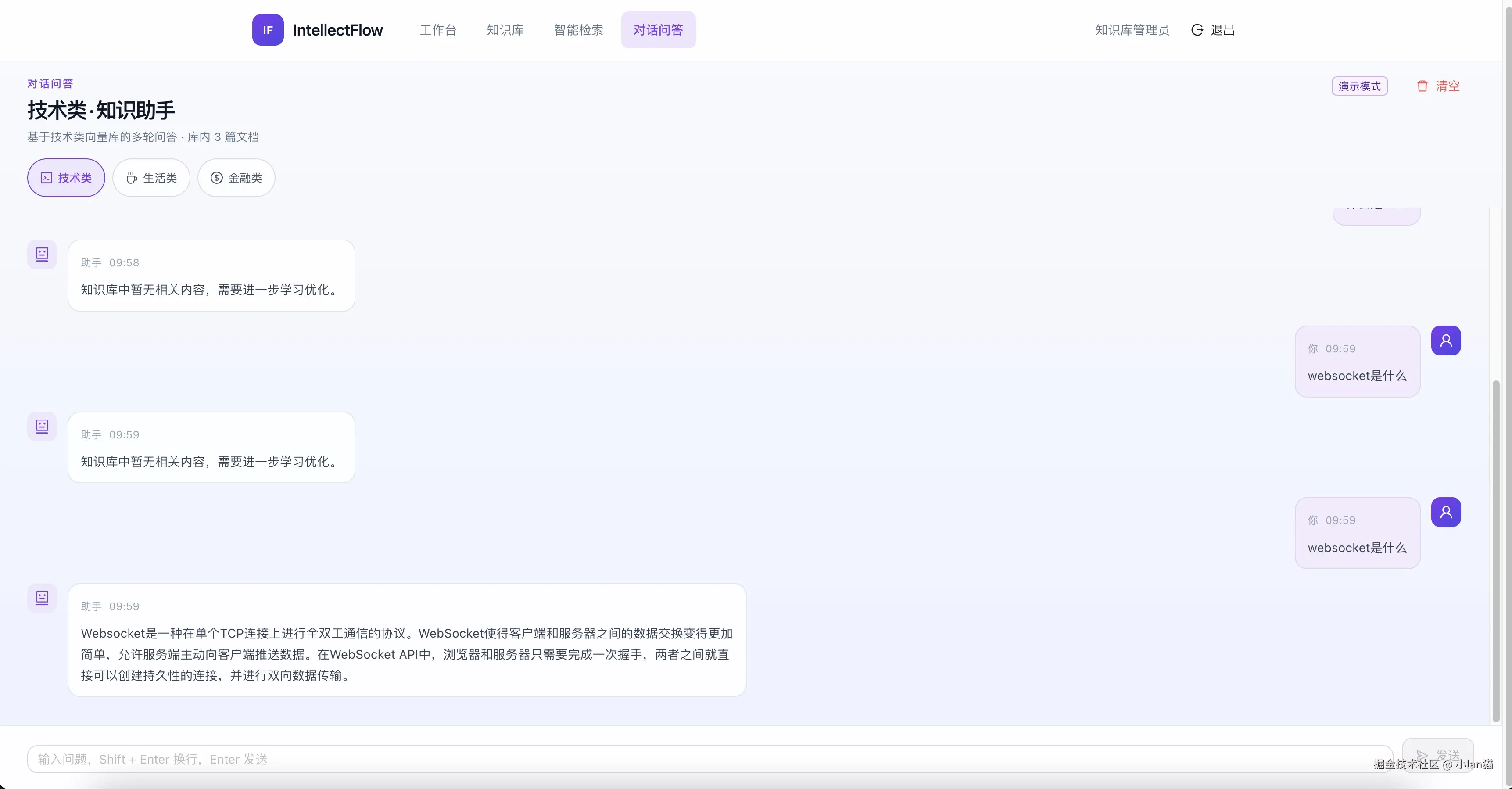Click the 对话问答 breadcrumb label
The image size is (1512, 789).
[50, 84]
